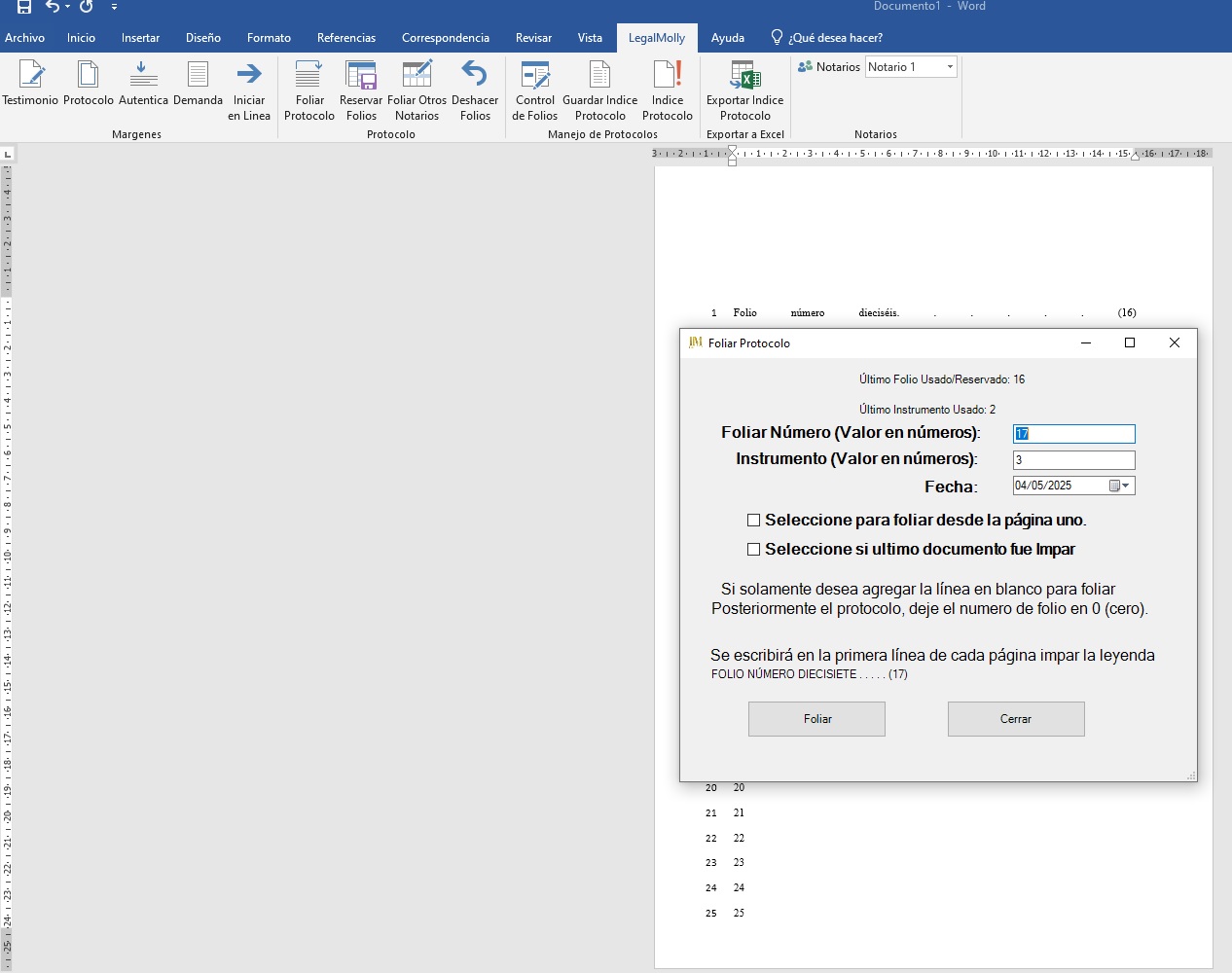Click the Foliar button in the dialog
Image resolution: width=1232 pixels, height=973 pixels.
click(x=816, y=719)
